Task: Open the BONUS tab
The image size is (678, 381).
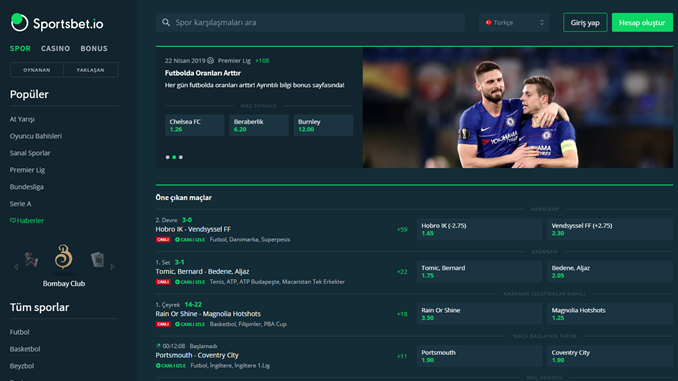Action: click(94, 49)
